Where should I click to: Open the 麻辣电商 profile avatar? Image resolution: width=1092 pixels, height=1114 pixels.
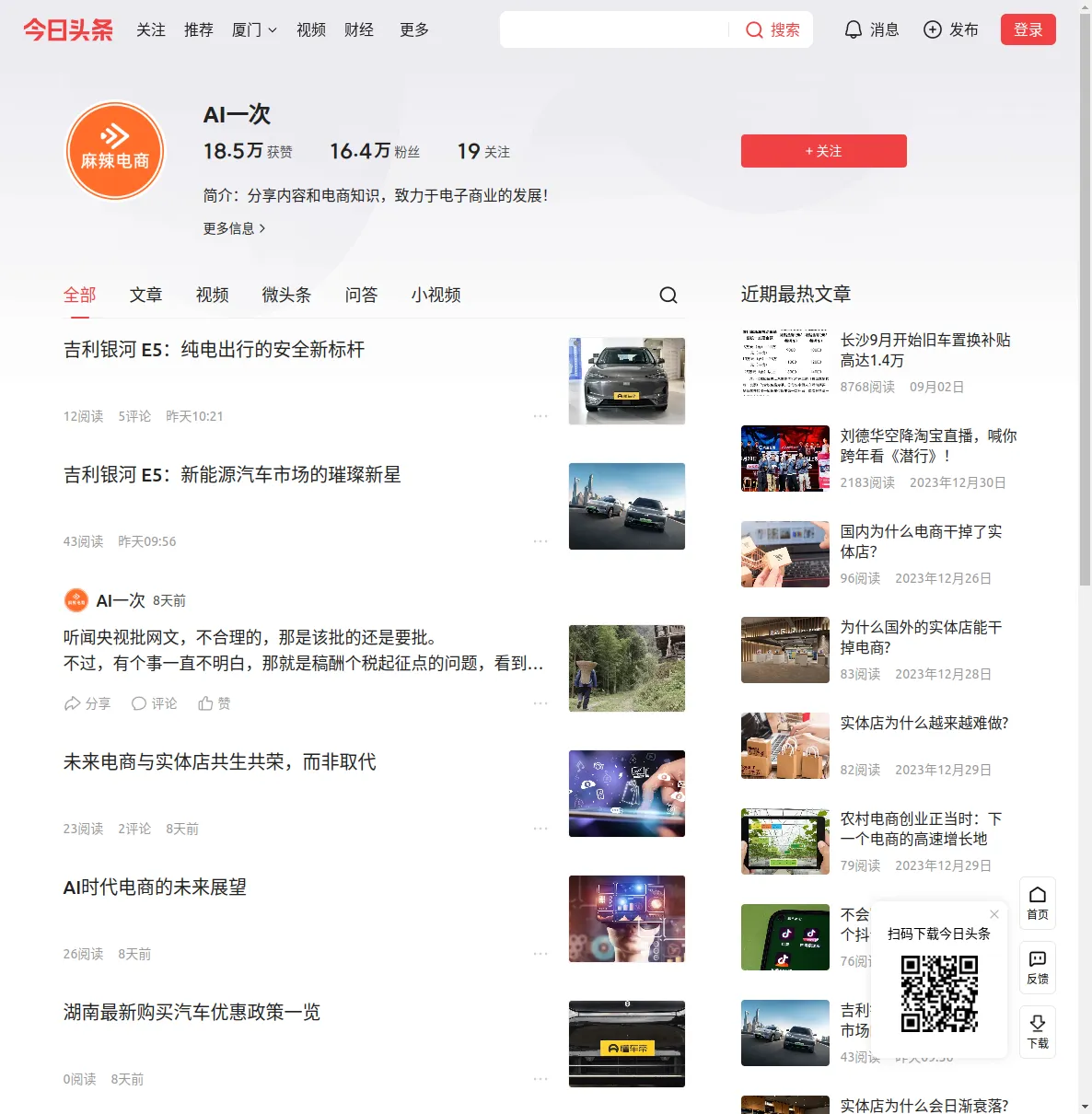coord(115,150)
